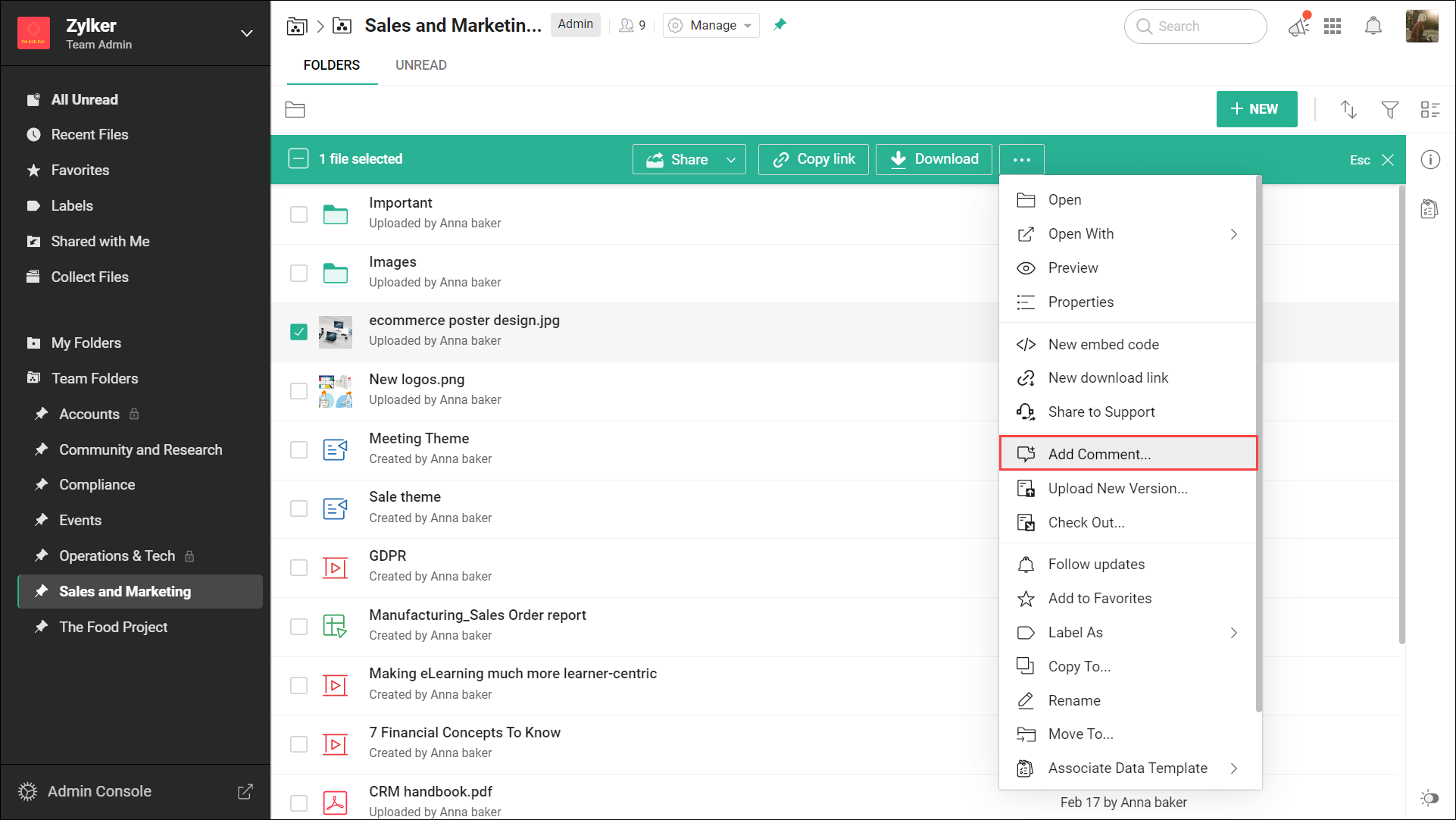Click the green NEW button
The width and height of the screenshot is (1456, 820).
pos(1256,109)
